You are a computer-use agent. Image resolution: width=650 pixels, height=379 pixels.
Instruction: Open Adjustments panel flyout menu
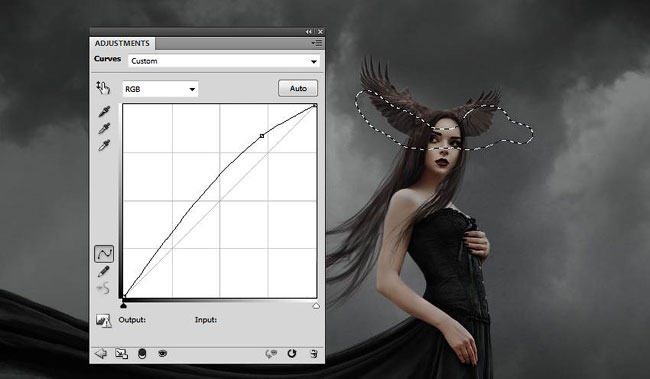click(316, 43)
